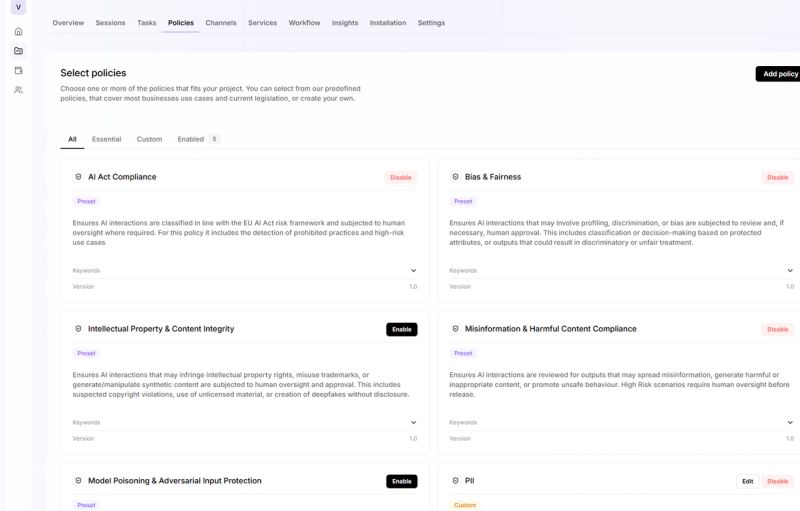Go to the Overview tab

68,23
